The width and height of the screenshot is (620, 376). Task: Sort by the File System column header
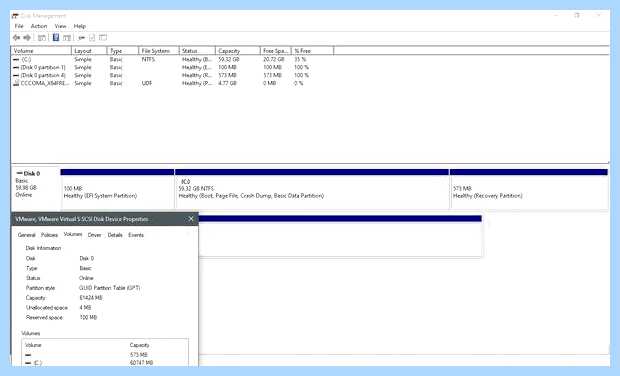[x=159, y=51]
